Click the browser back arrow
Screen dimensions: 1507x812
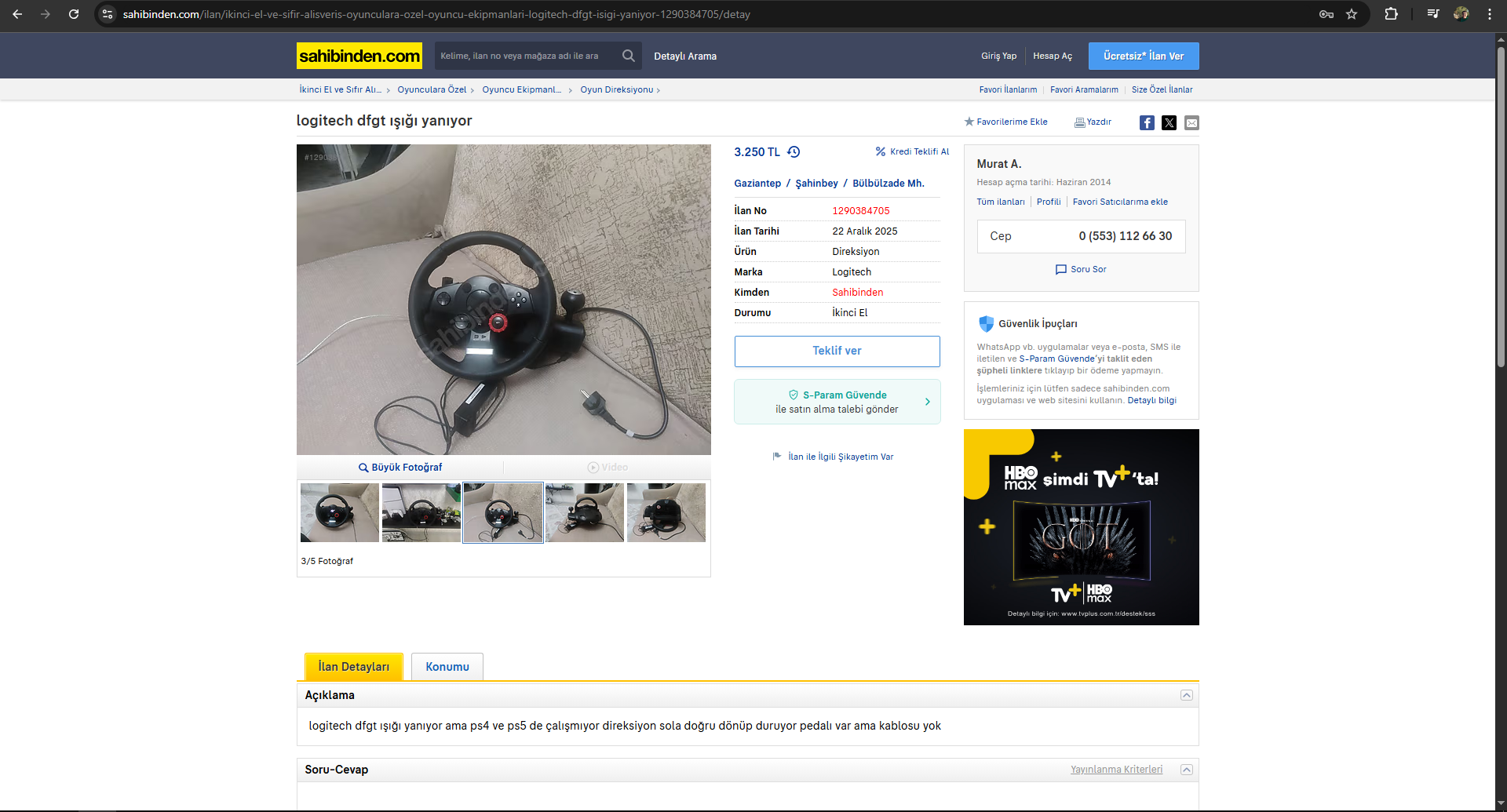[17, 14]
